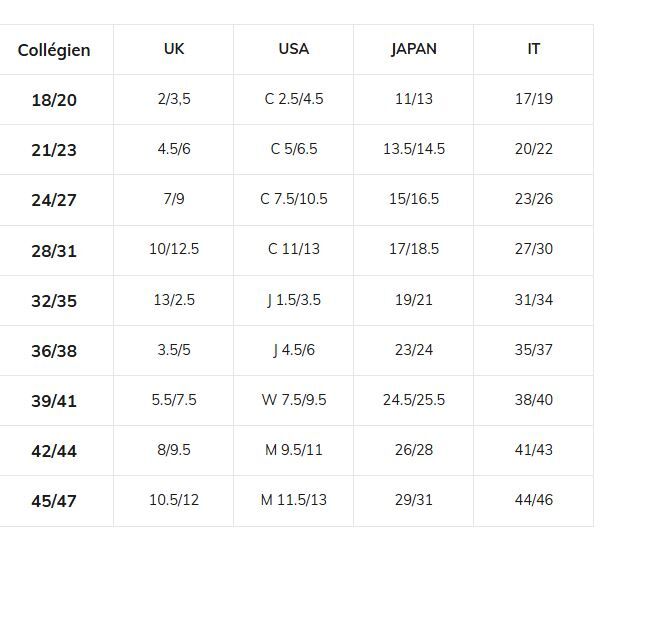Click the 28/31 size row label
Image resolution: width=647 pixels, height=636 pixels.
(54, 251)
